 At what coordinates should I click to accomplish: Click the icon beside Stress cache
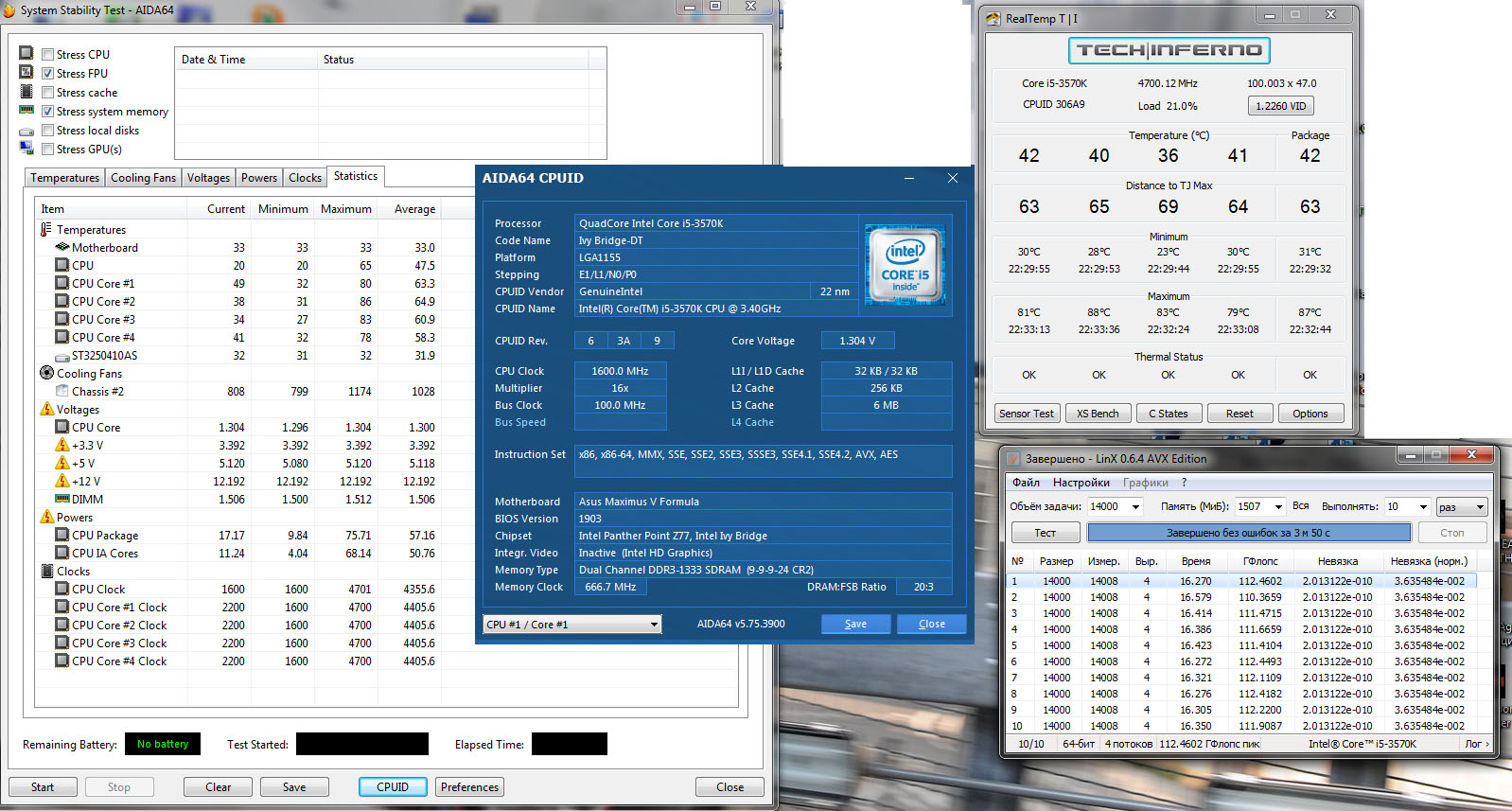click(26, 91)
